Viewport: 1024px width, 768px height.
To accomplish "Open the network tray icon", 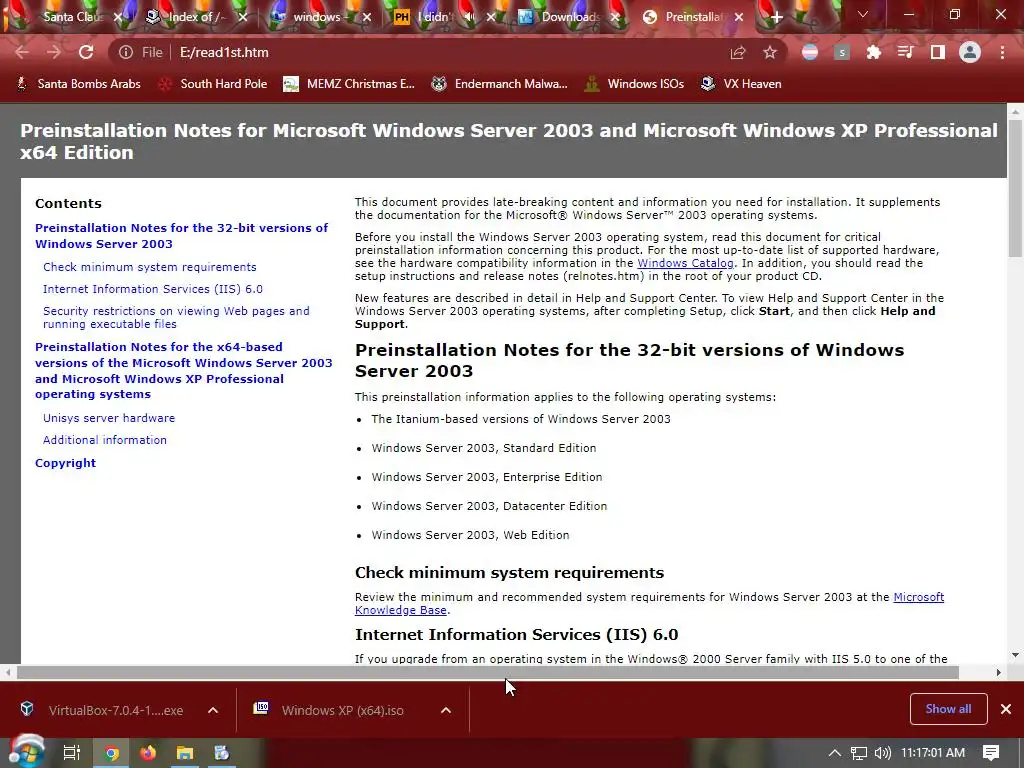I will coord(859,753).
